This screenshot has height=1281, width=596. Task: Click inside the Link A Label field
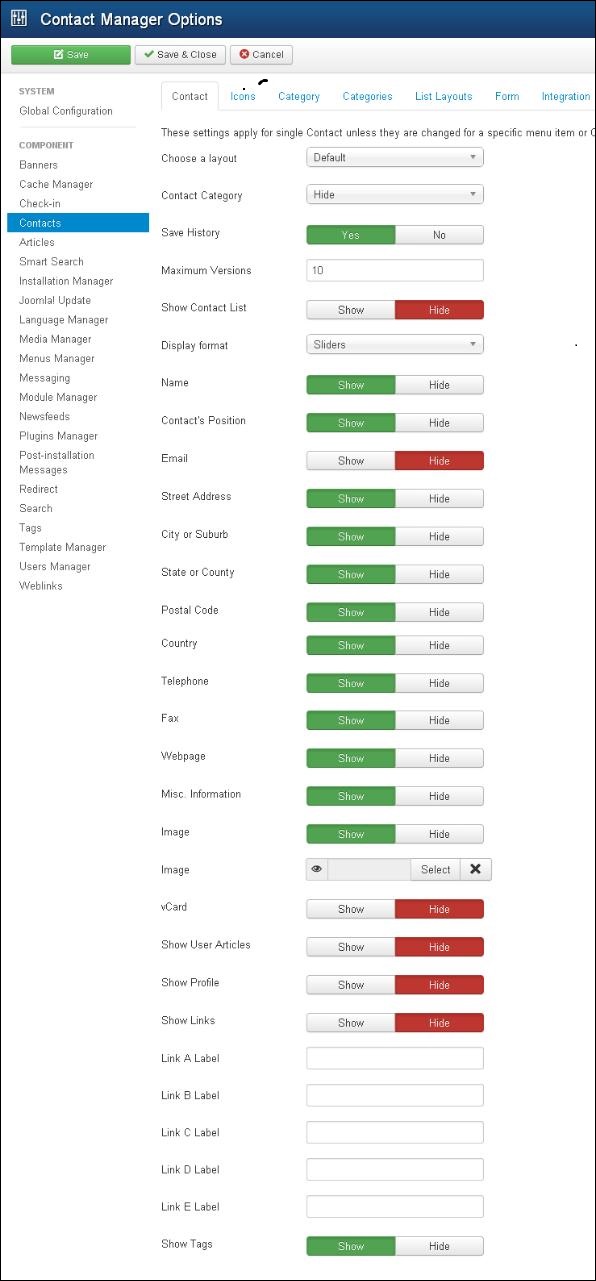point(394,1057)
